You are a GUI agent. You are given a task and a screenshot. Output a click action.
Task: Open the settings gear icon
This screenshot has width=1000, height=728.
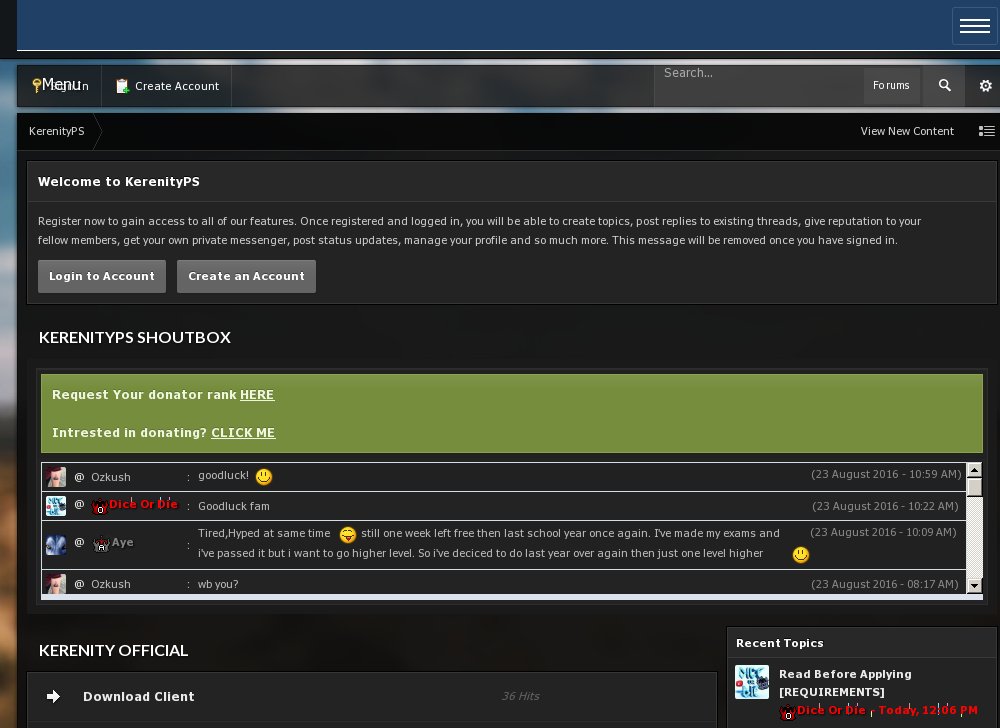pyautogui.click(x=985, y=86)
